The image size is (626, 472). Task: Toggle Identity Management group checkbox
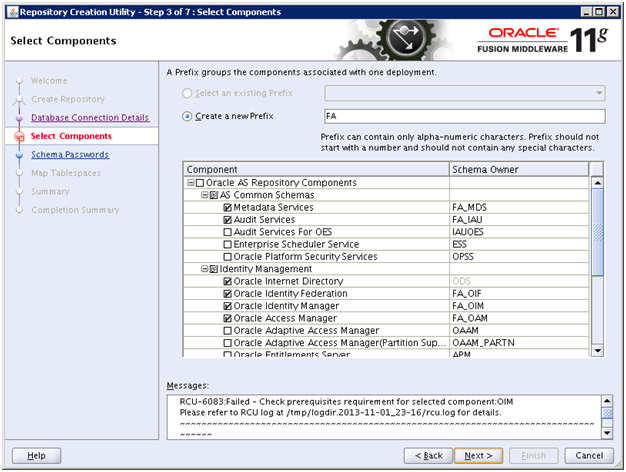(x=214, y=269)
